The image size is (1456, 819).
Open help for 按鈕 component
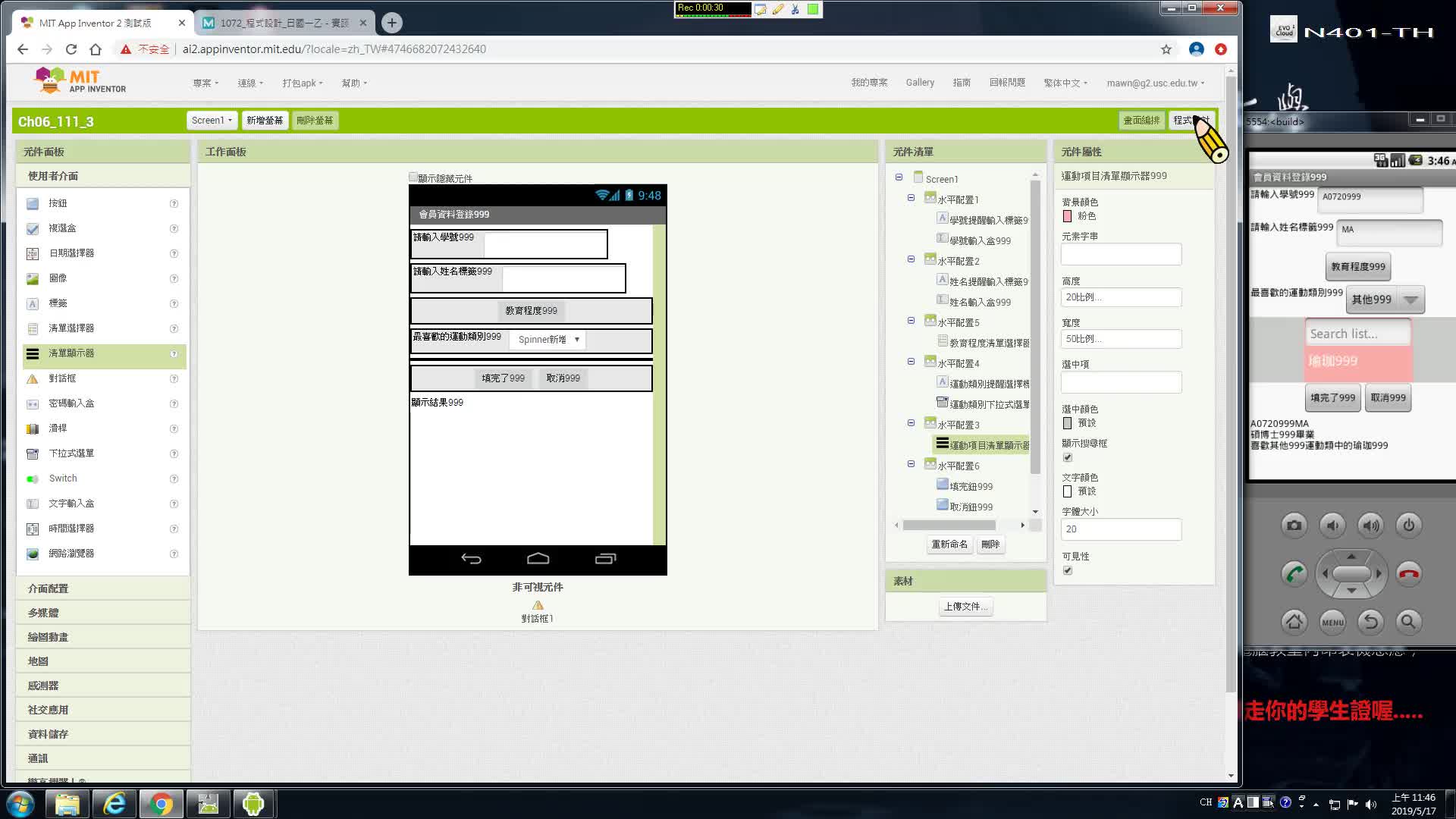click(x=174, y=203)
